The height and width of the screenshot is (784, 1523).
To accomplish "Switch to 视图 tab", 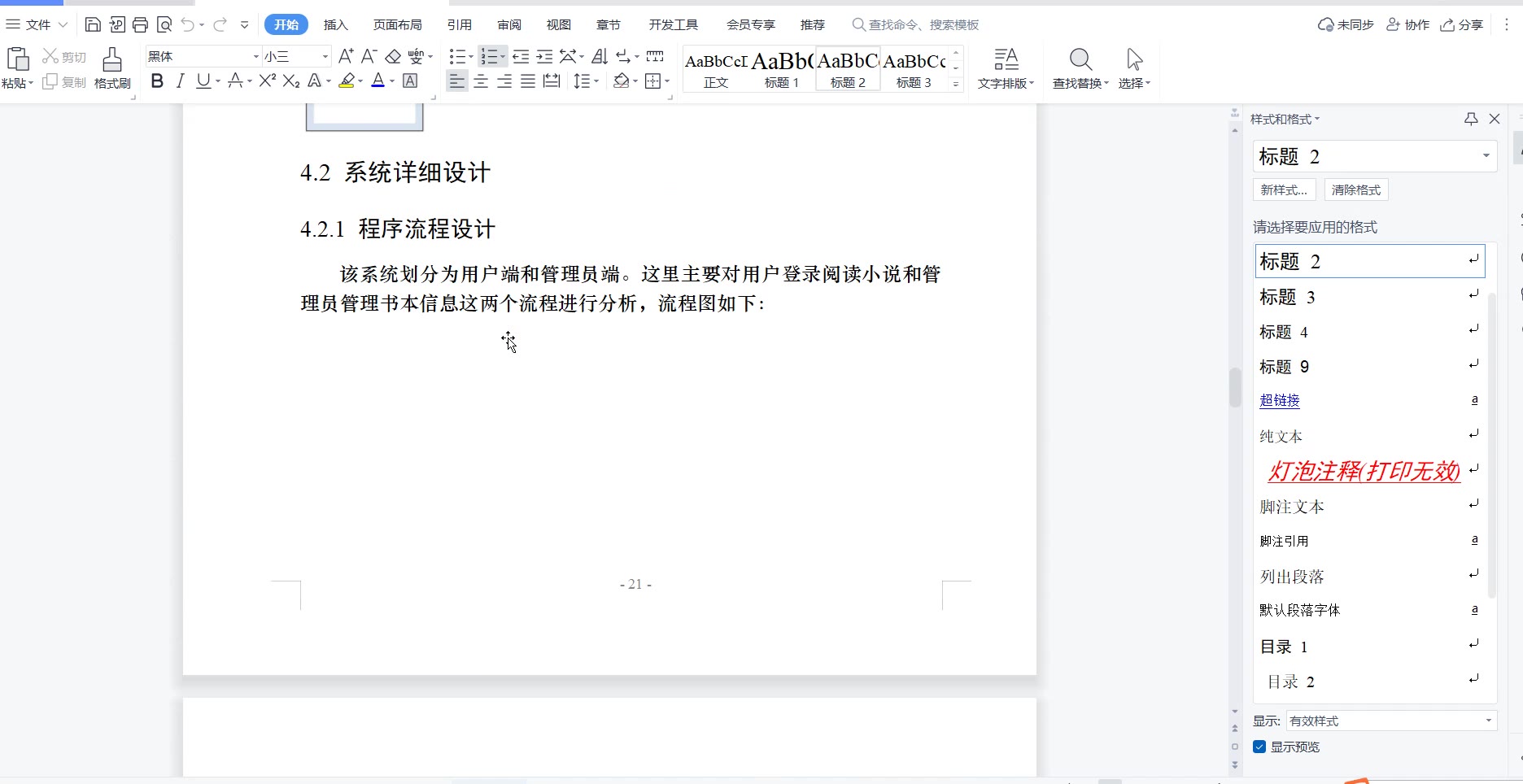I will 559,25.
